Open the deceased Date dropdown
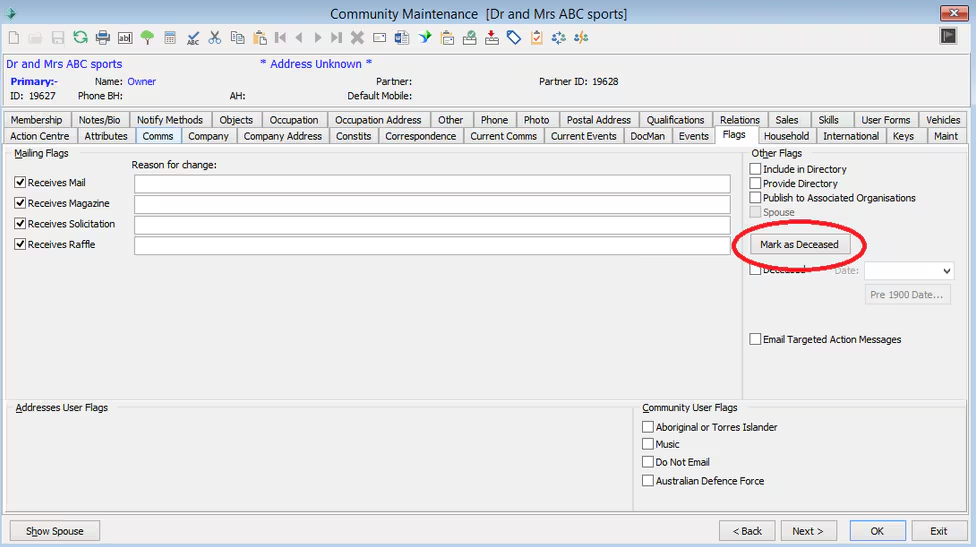Screen dimensions: 976x547 coord(946,271)
